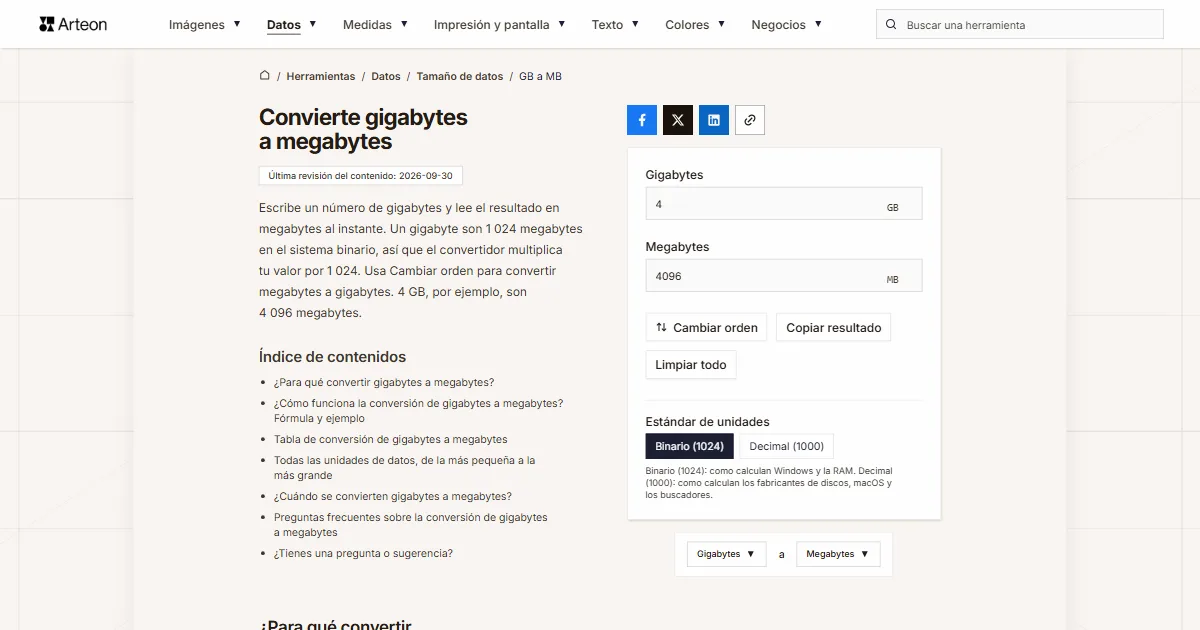Open the Tamaño de datos breadcrumb link

pyautogui.click(x=460, y=76)
